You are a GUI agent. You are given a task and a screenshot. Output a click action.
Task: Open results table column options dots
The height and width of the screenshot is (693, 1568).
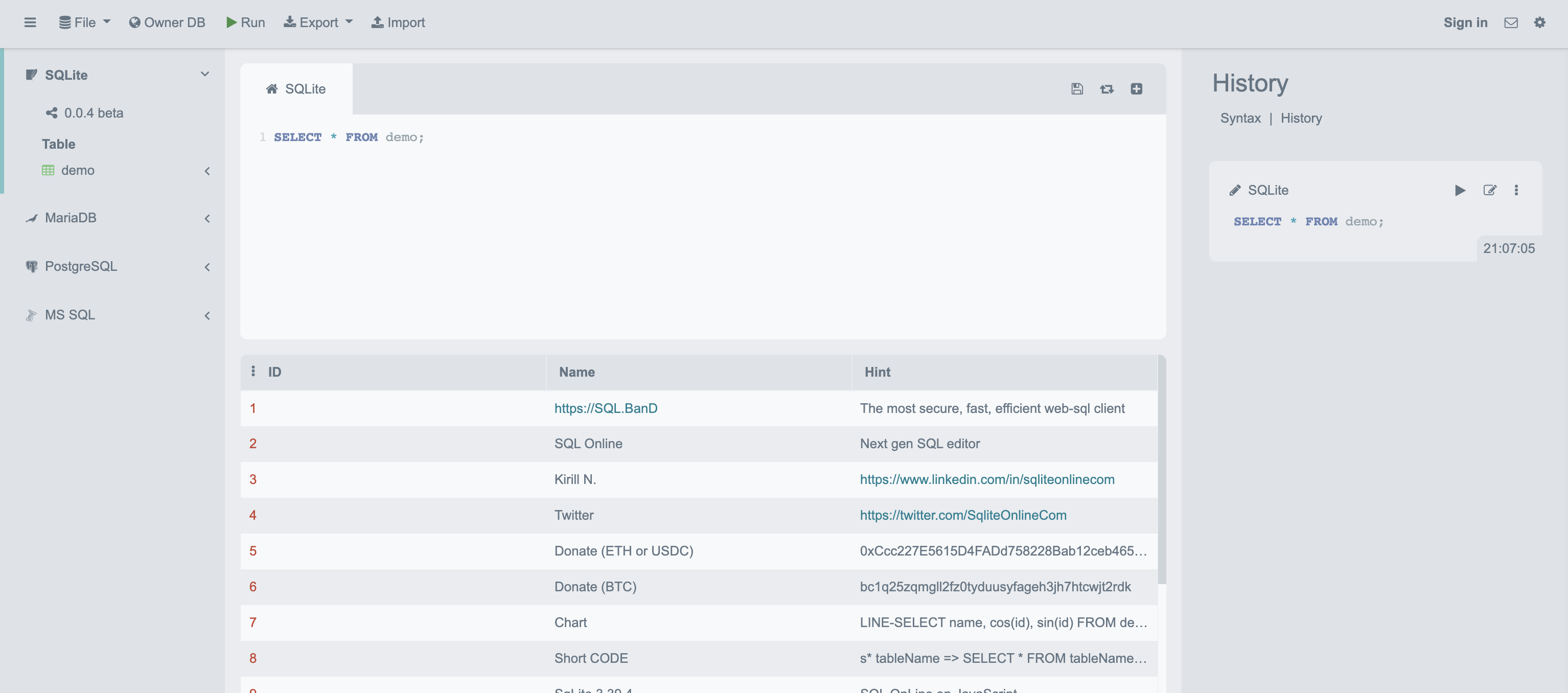click(253, 371)
